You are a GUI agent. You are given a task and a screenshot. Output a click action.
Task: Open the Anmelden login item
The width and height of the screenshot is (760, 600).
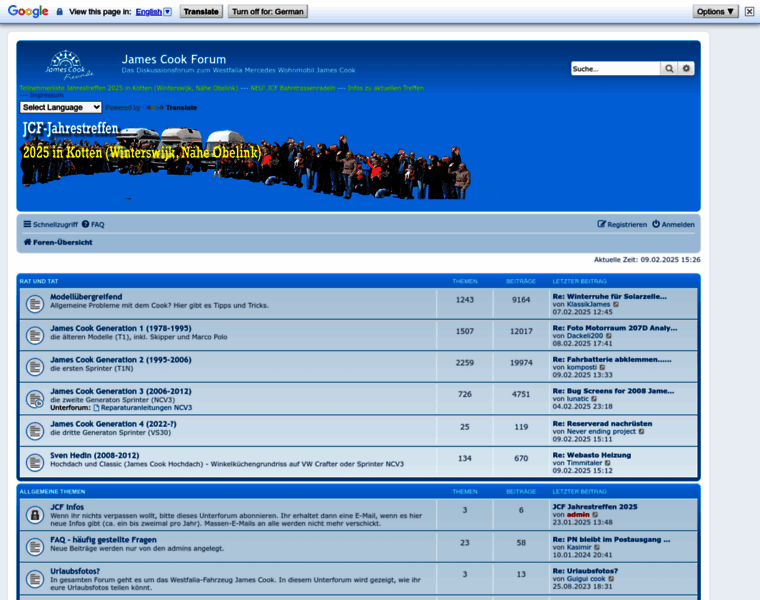(672, 225)
